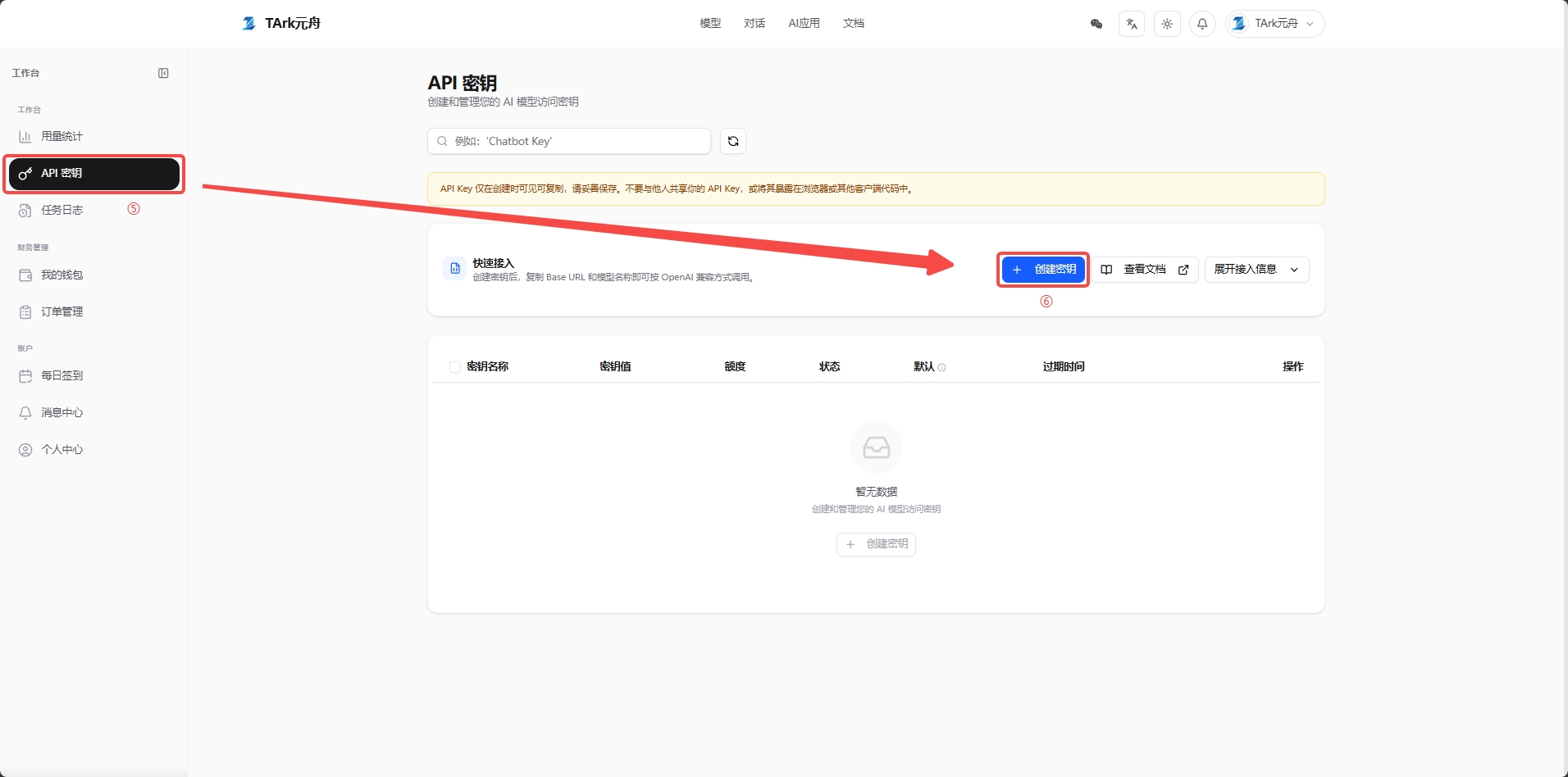Open the 模型 top navigation tab

tap(710, 23)
